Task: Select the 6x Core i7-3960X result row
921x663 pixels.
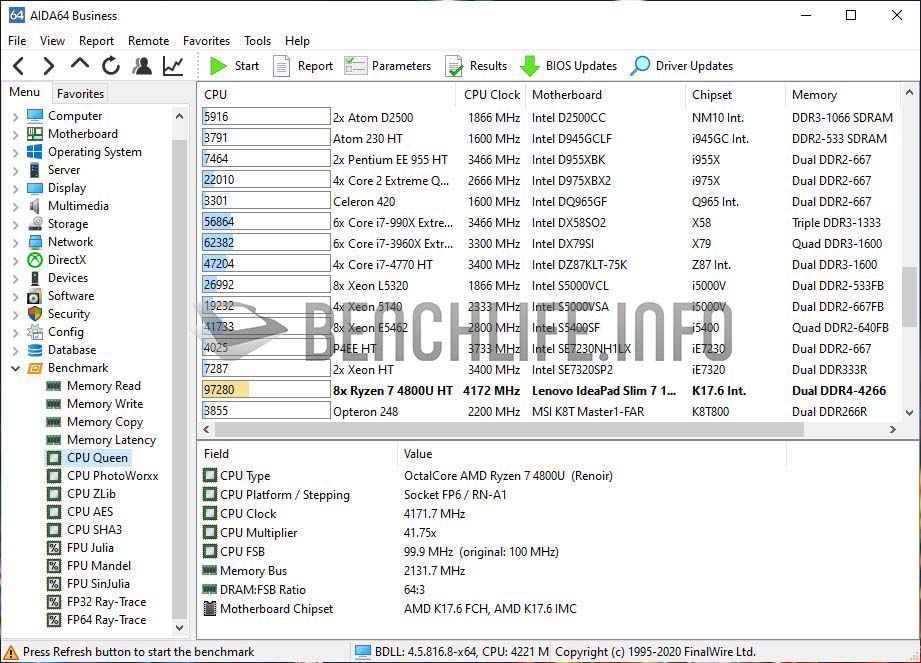Action: (x=549, y=243)
